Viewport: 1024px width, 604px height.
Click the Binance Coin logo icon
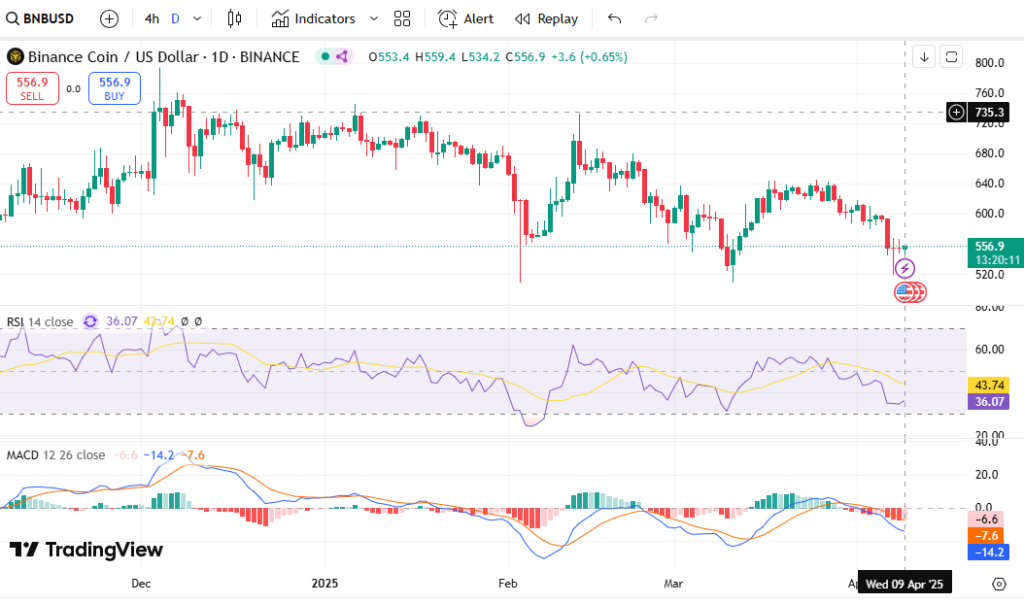click(15, 57)
